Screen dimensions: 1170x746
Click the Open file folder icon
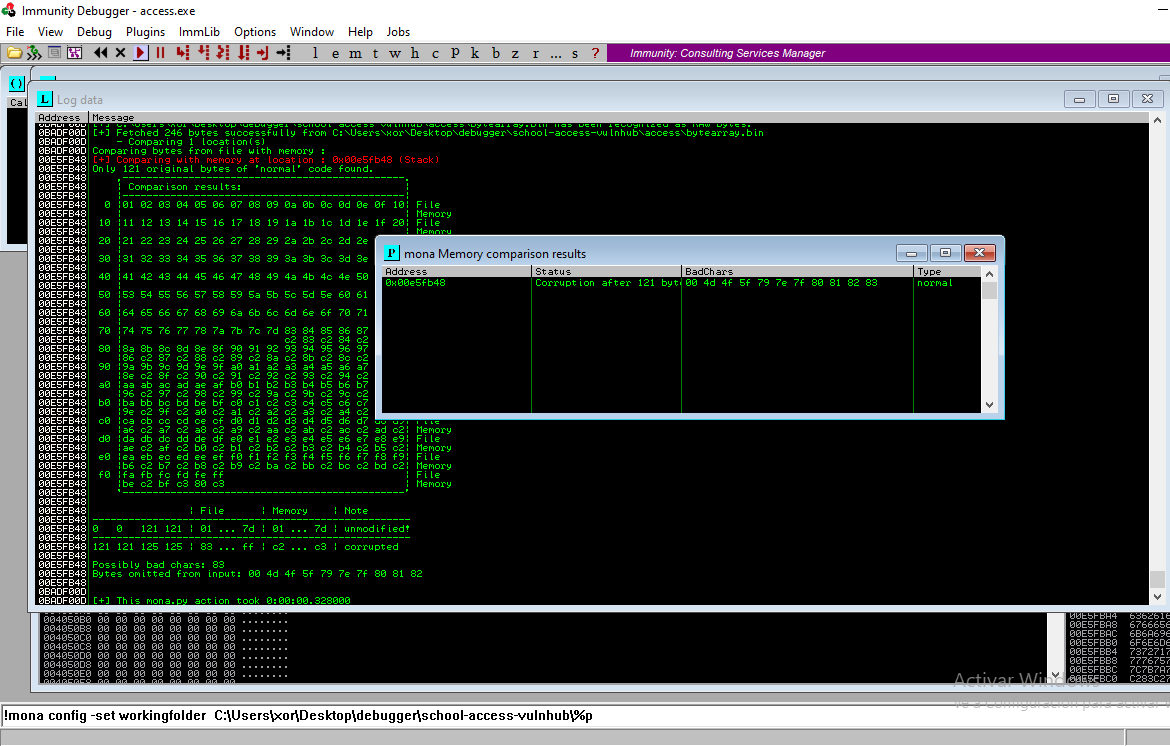[x=15, y=53]
